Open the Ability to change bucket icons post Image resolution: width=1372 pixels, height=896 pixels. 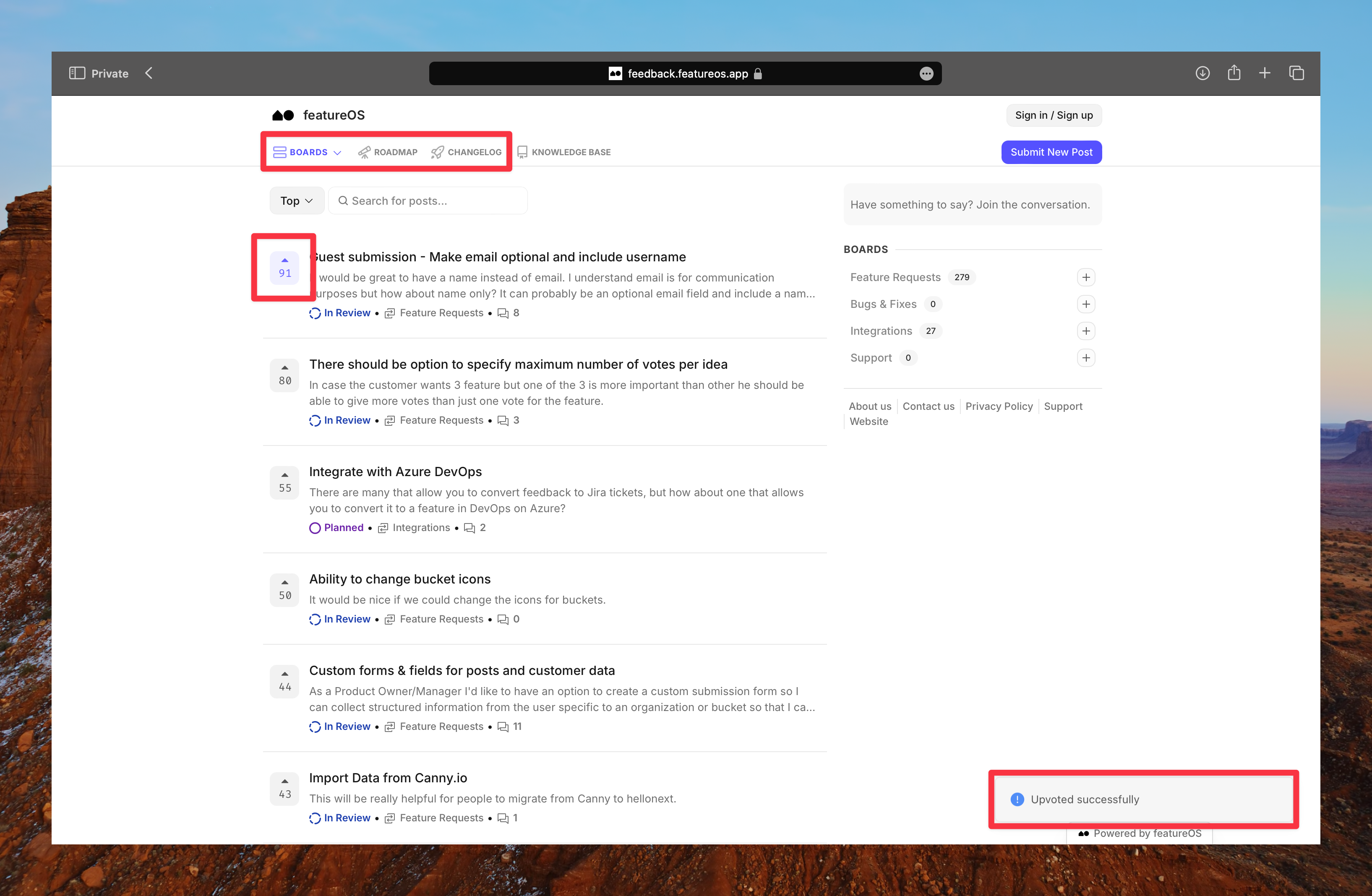click(x=400, y=579)
